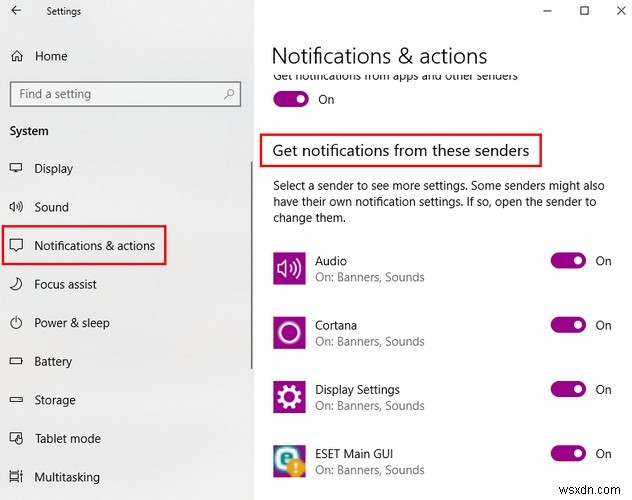The width and height of the screenshot is (632, 500).
Task: Disable Display Settings notifications switch
Action: tap(568, 389)
